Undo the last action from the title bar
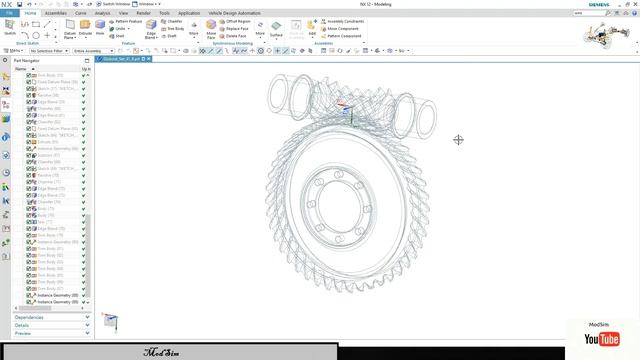The width and height of the screenshot is (640, 360). pos(29,4)
